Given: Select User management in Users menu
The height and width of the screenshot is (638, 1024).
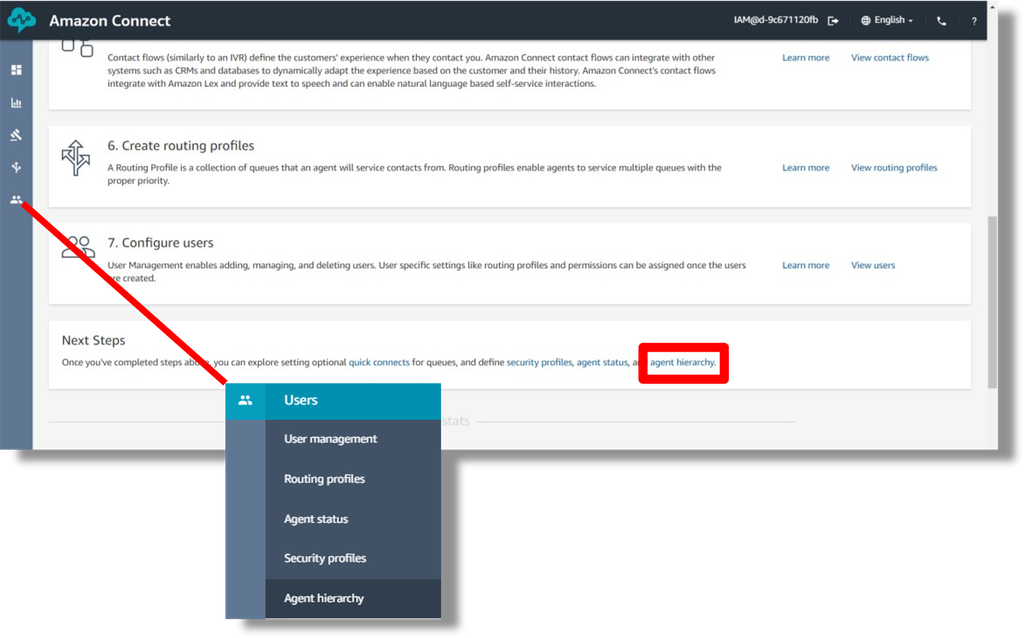Looking at the screenshot, I should (330, 439).
